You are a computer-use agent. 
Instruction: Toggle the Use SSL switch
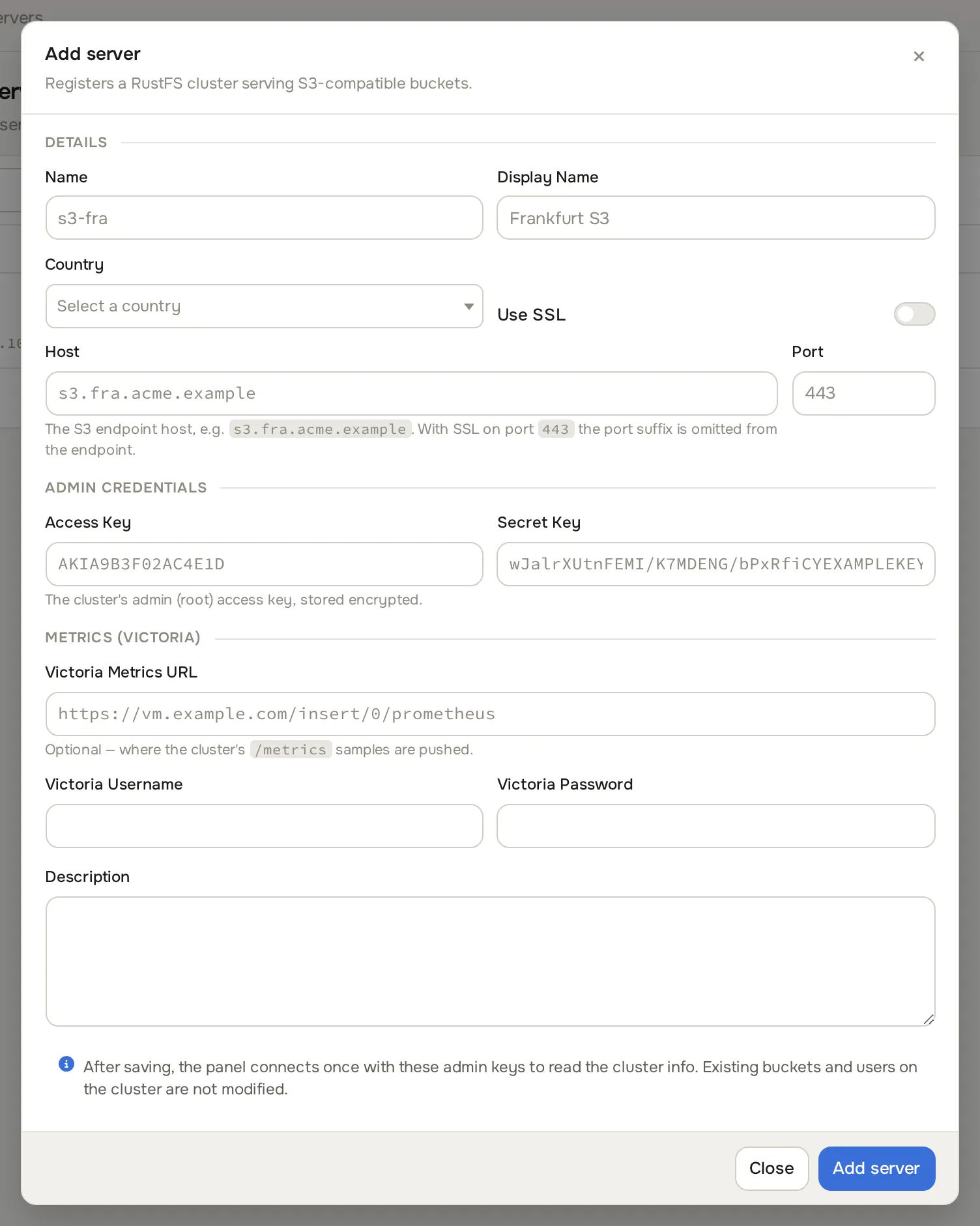tap(914, 314)
